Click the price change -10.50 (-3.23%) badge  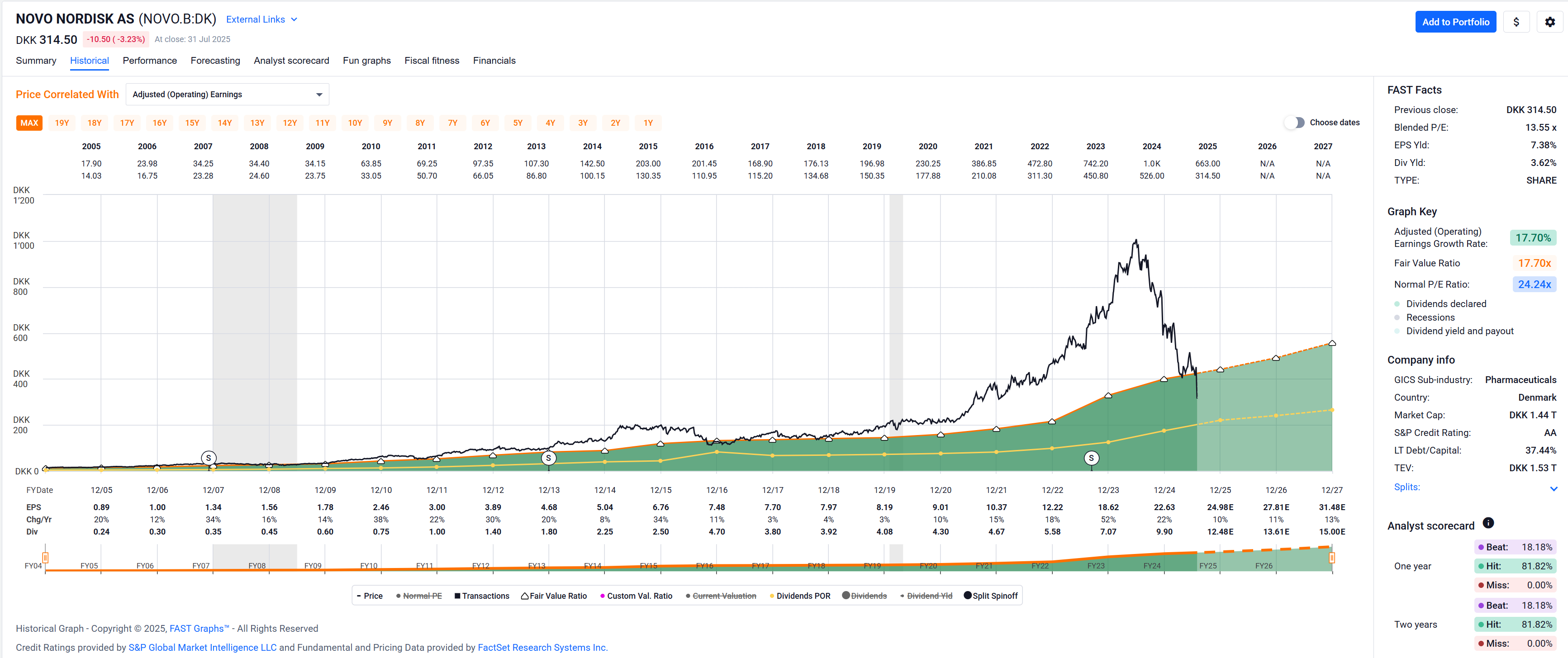click(x=116, y=39)
